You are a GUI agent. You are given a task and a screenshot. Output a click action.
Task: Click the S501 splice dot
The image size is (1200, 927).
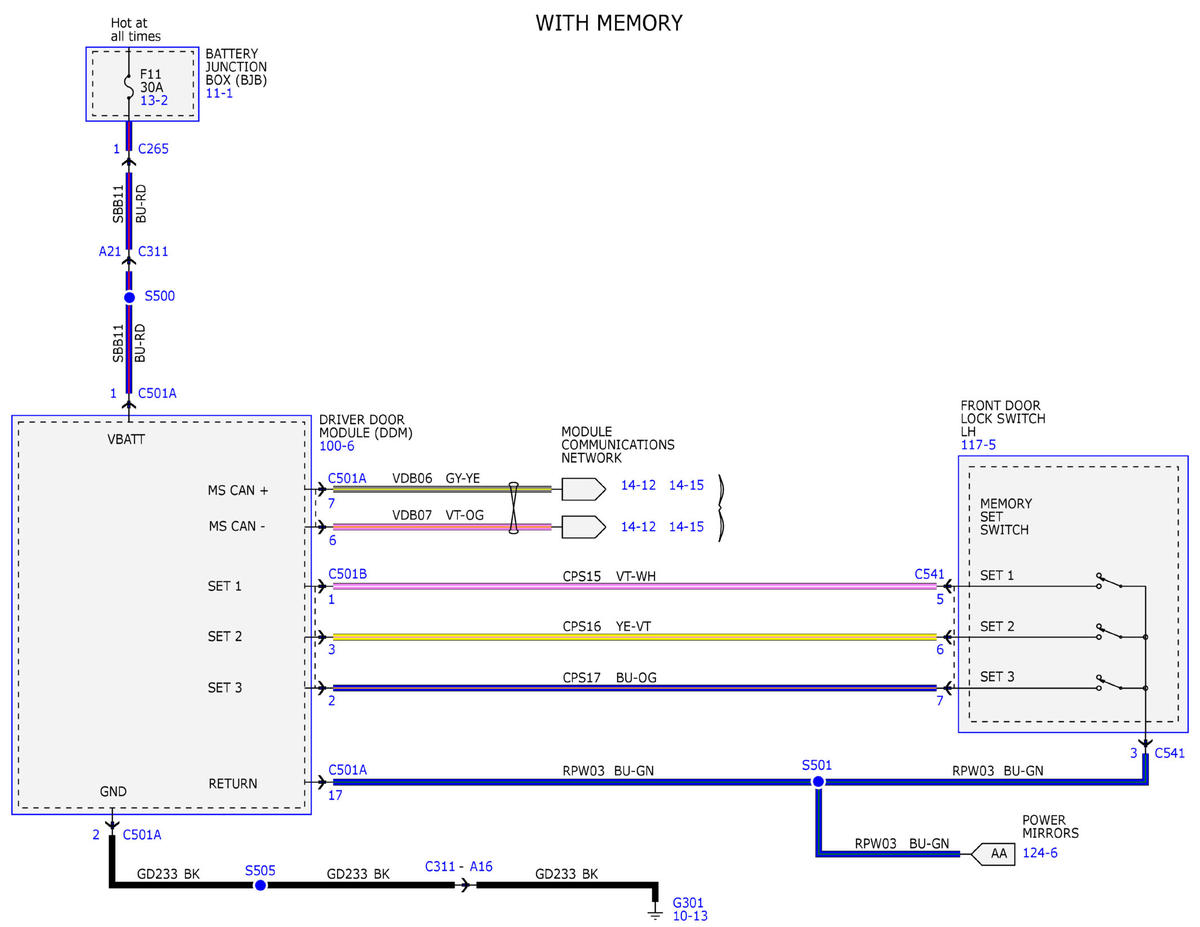coord(817,781)
